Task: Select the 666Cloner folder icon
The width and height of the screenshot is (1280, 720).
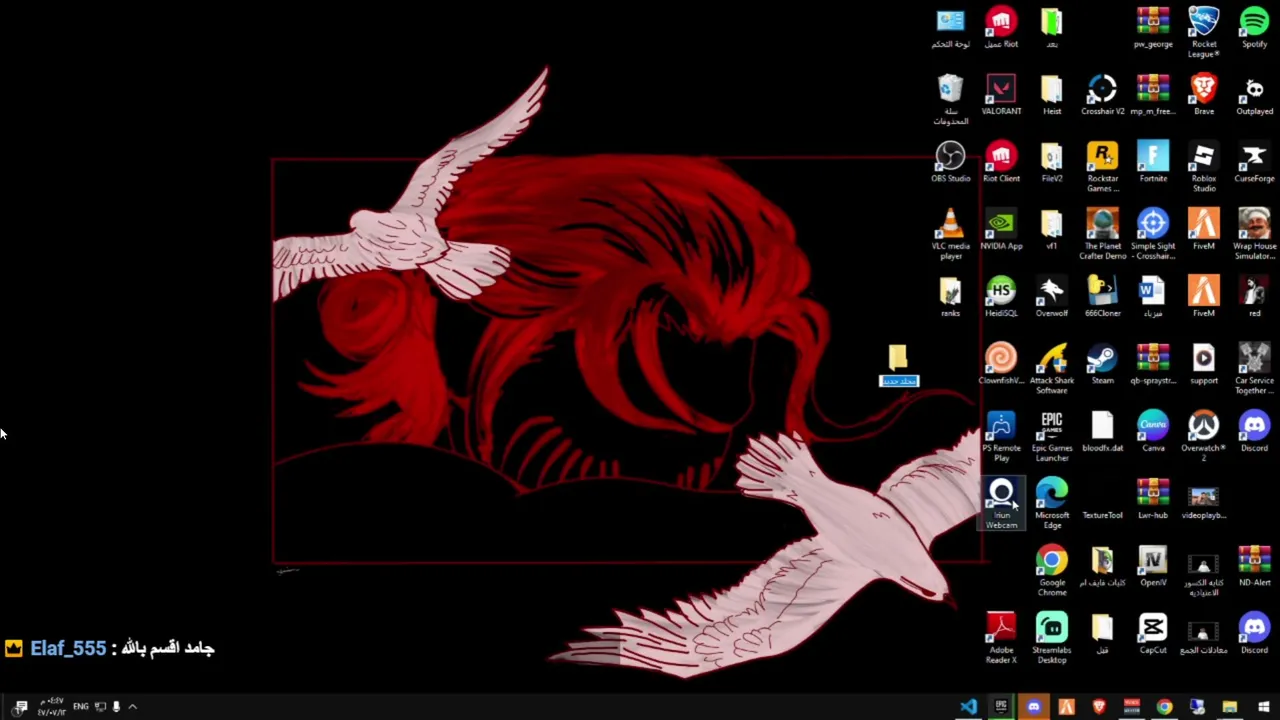Action: click(1102, 298)
